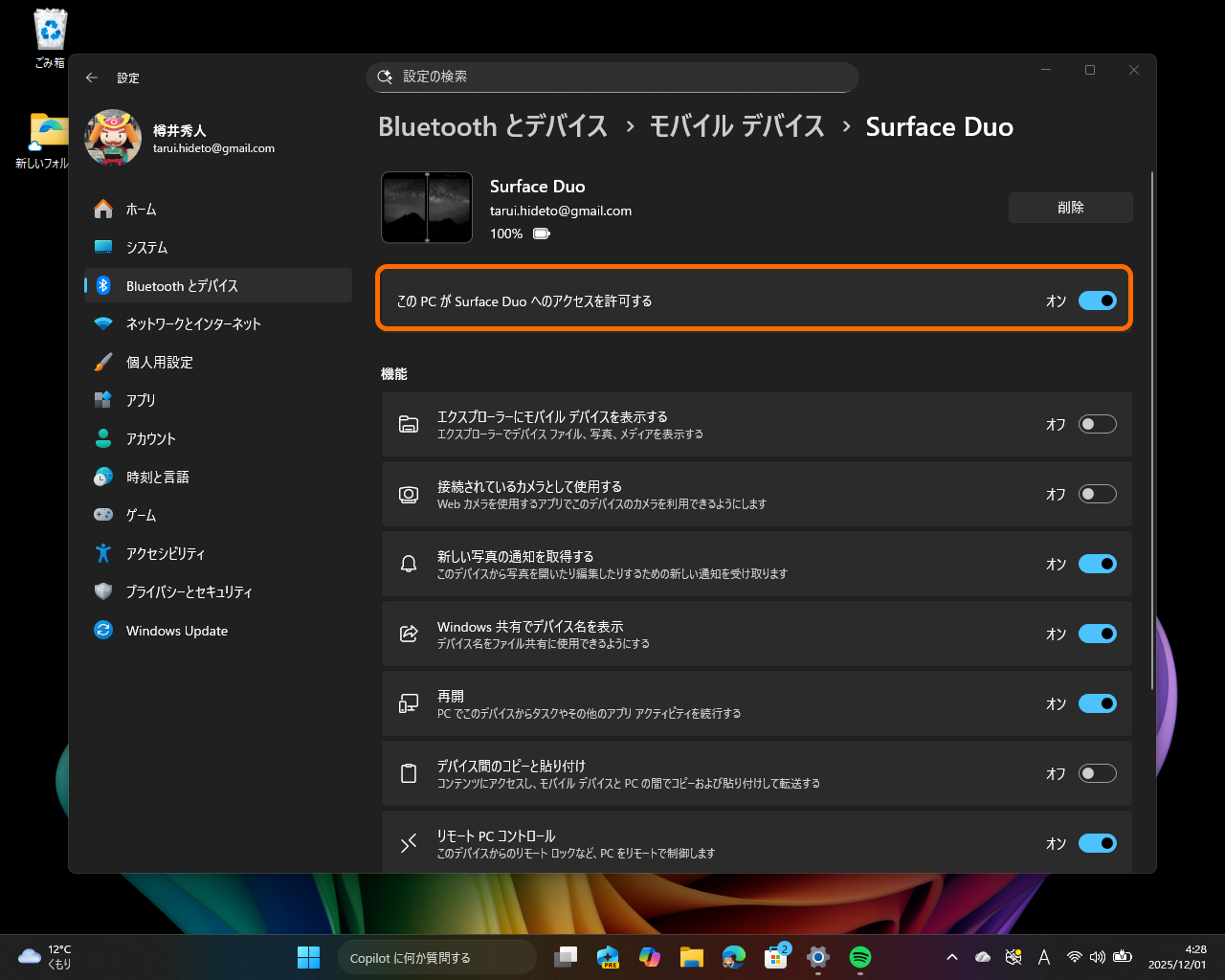Image resolution: width=1225 pixels, height=980 pixels.
Task: Enable エクスプローラーにモバイルデバイスを表示する
Action: [1098, 423]
